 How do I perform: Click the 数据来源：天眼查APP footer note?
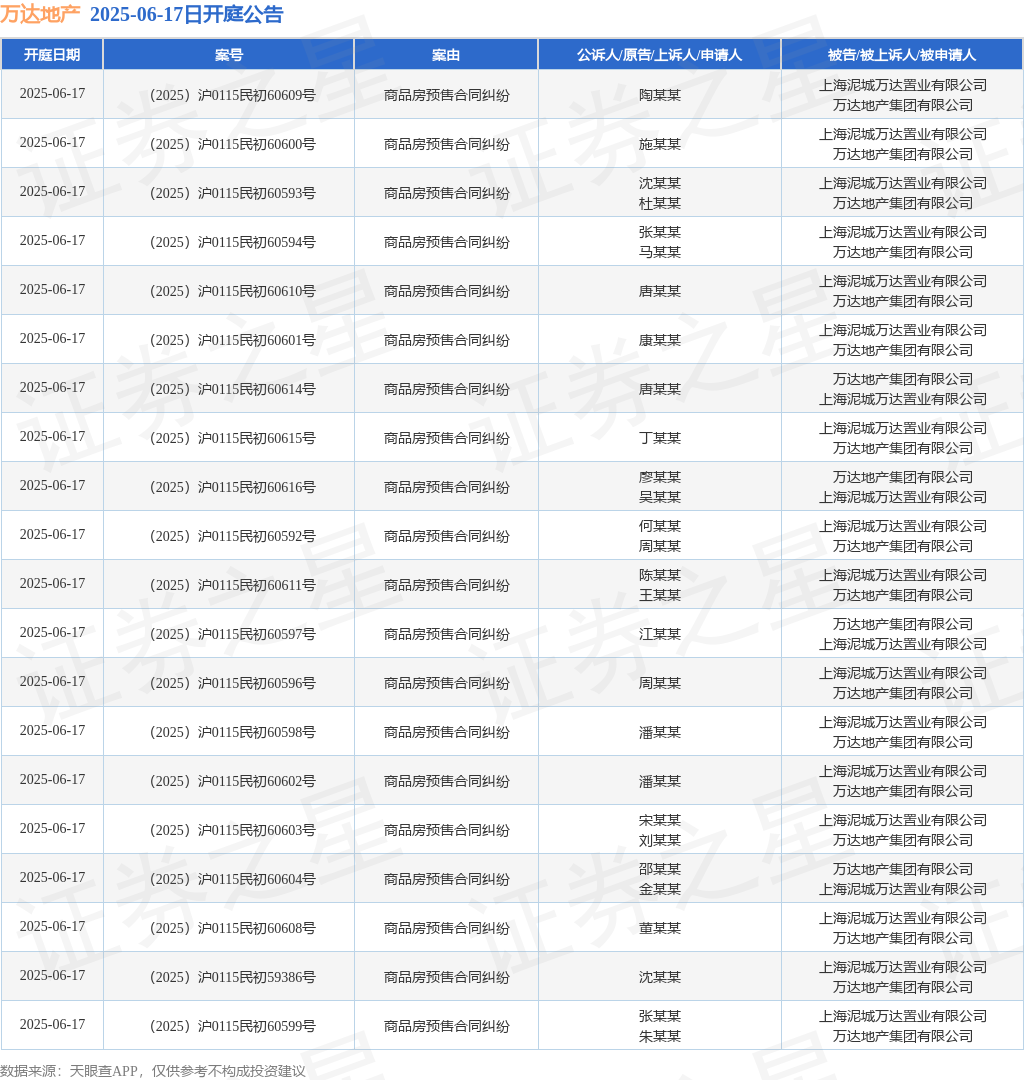(x=153, y=1070)
